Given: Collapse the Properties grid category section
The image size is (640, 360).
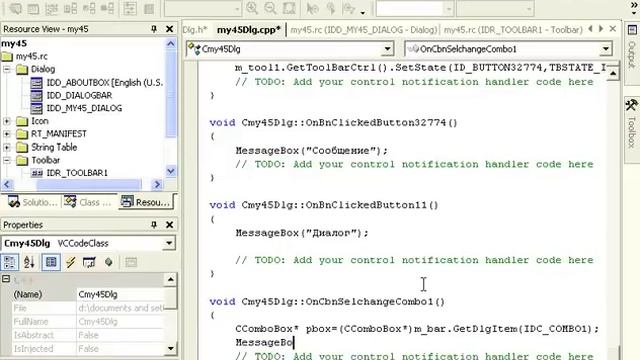Looking at the screenshot, I should pyautogui.click(x=6, y=279).
